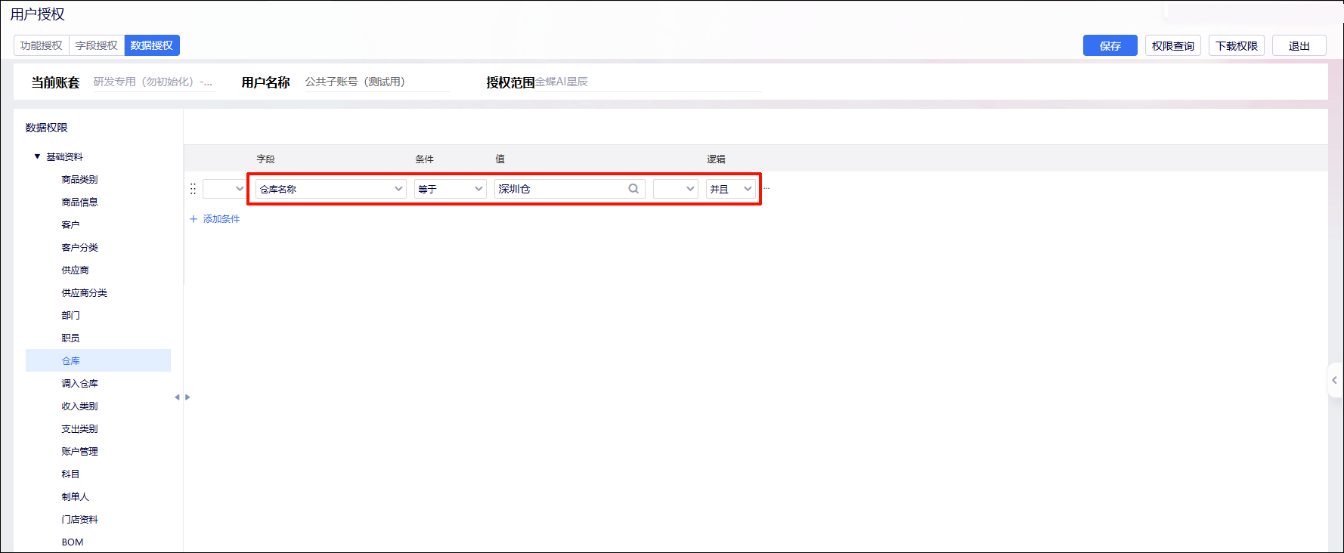Image resolution: width=1344 pixels, height=553 pixels.
Task: Click the 当前账套 field value
Action: (x=153, y=82)
